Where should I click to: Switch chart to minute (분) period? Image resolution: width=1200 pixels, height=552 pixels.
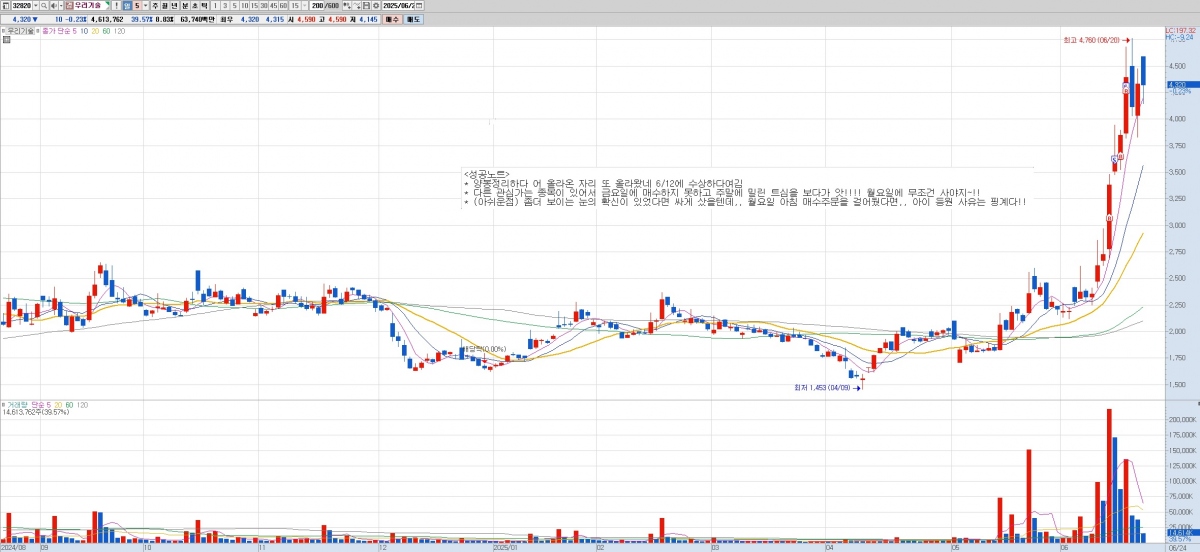(x=183, y=5)
